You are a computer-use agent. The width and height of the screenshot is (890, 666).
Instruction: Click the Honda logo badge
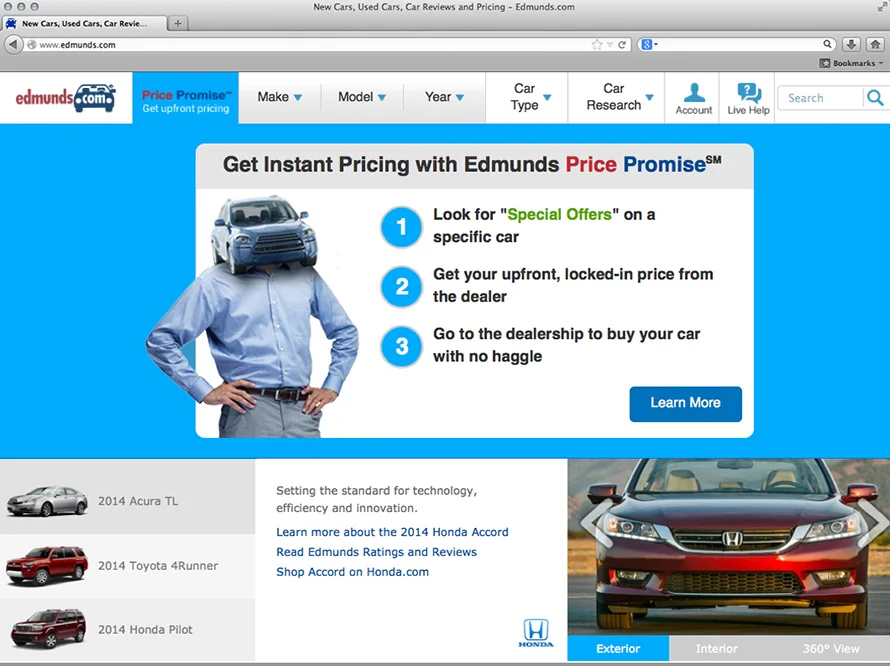(x=536, y=634)
